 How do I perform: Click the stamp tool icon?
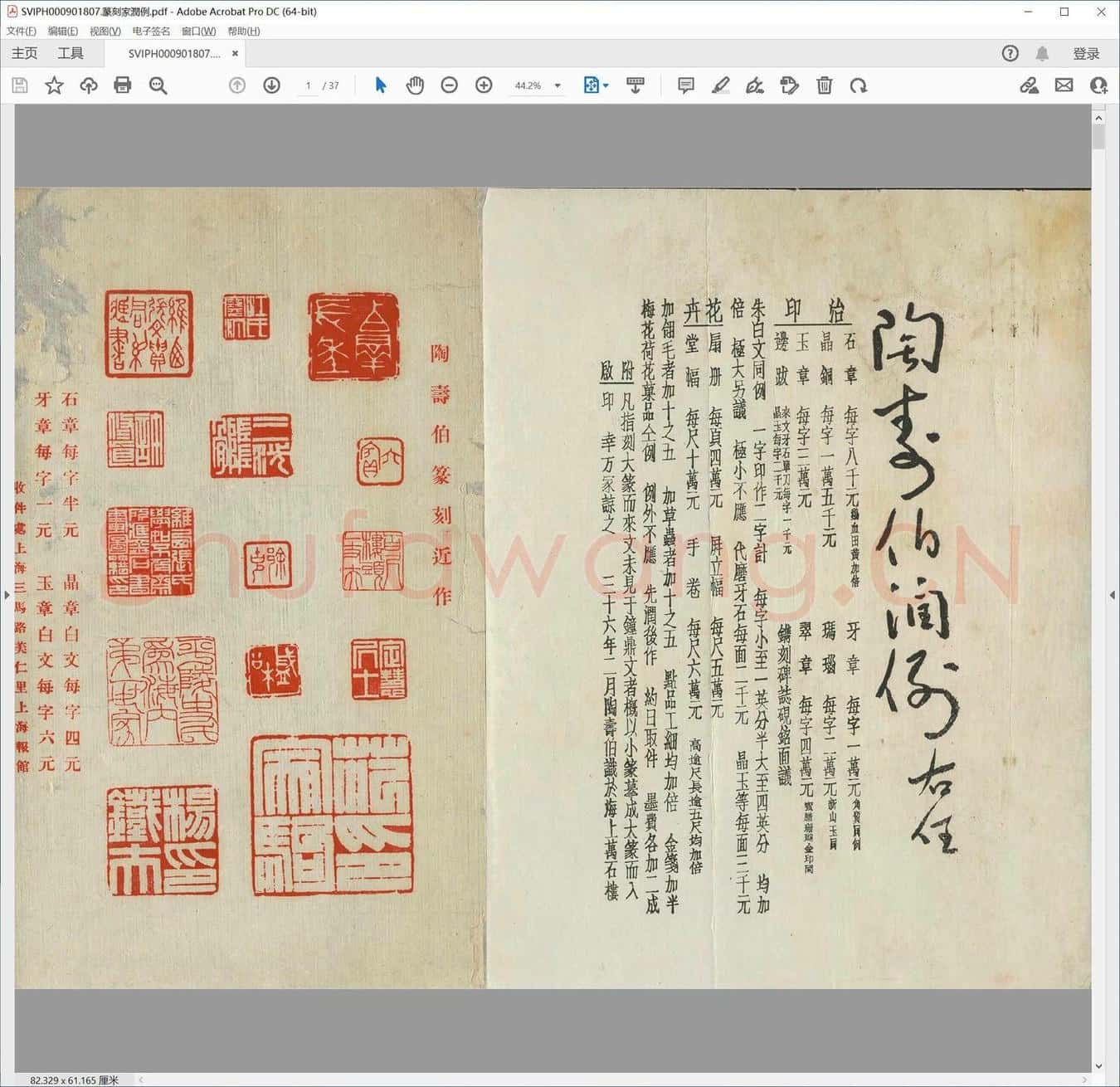790,85
